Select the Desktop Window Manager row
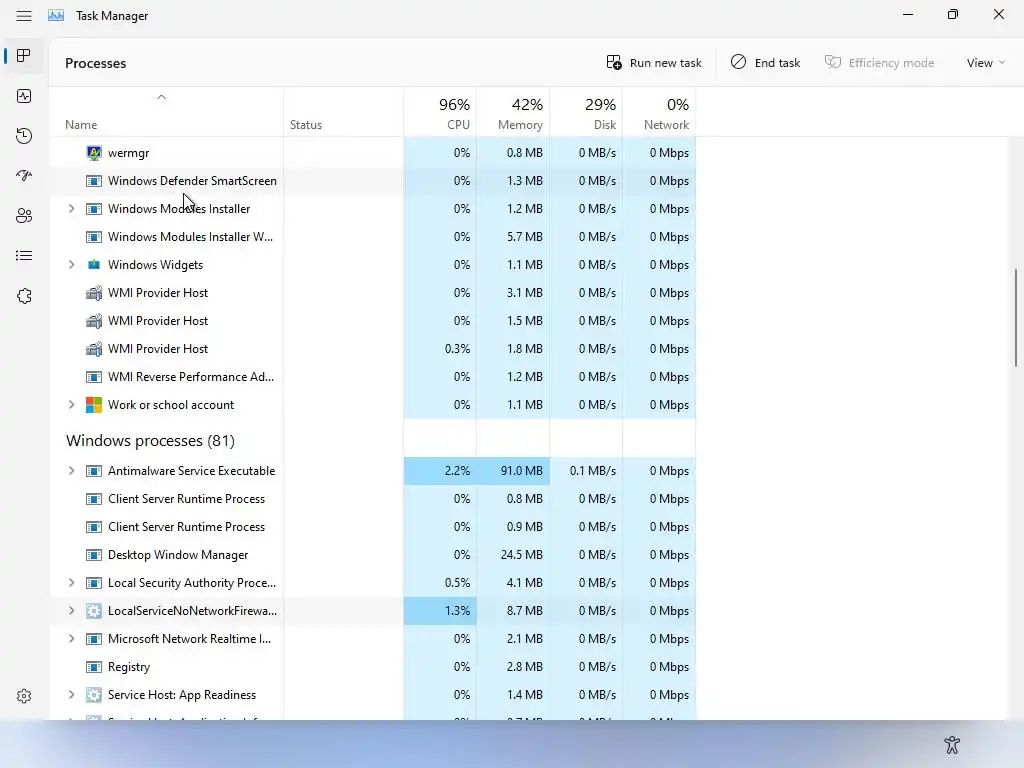This screenshot has height=768, width=1024. 372,555
